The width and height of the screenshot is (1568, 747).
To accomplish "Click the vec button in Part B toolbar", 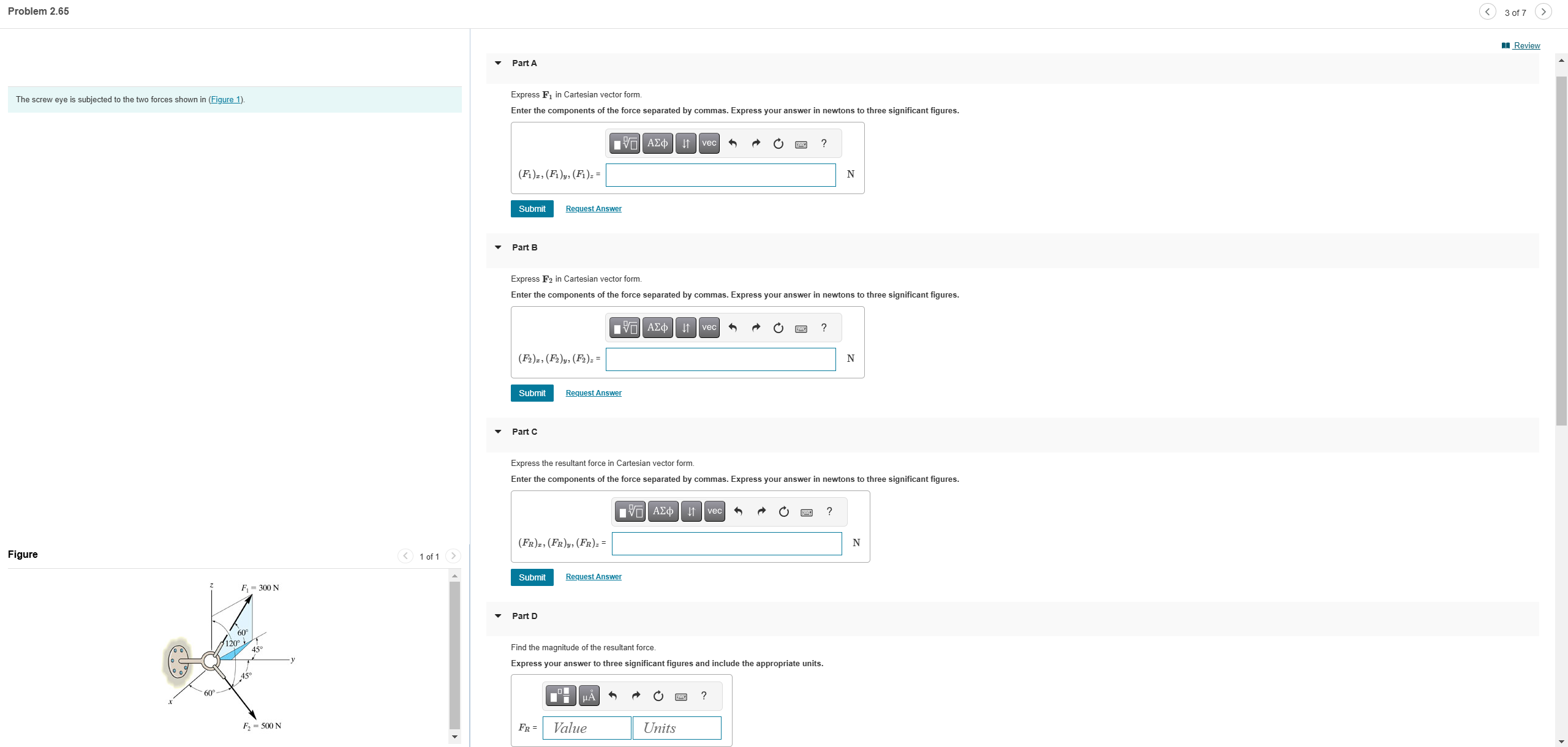I will pyautogui.click(x=709, y=328).
